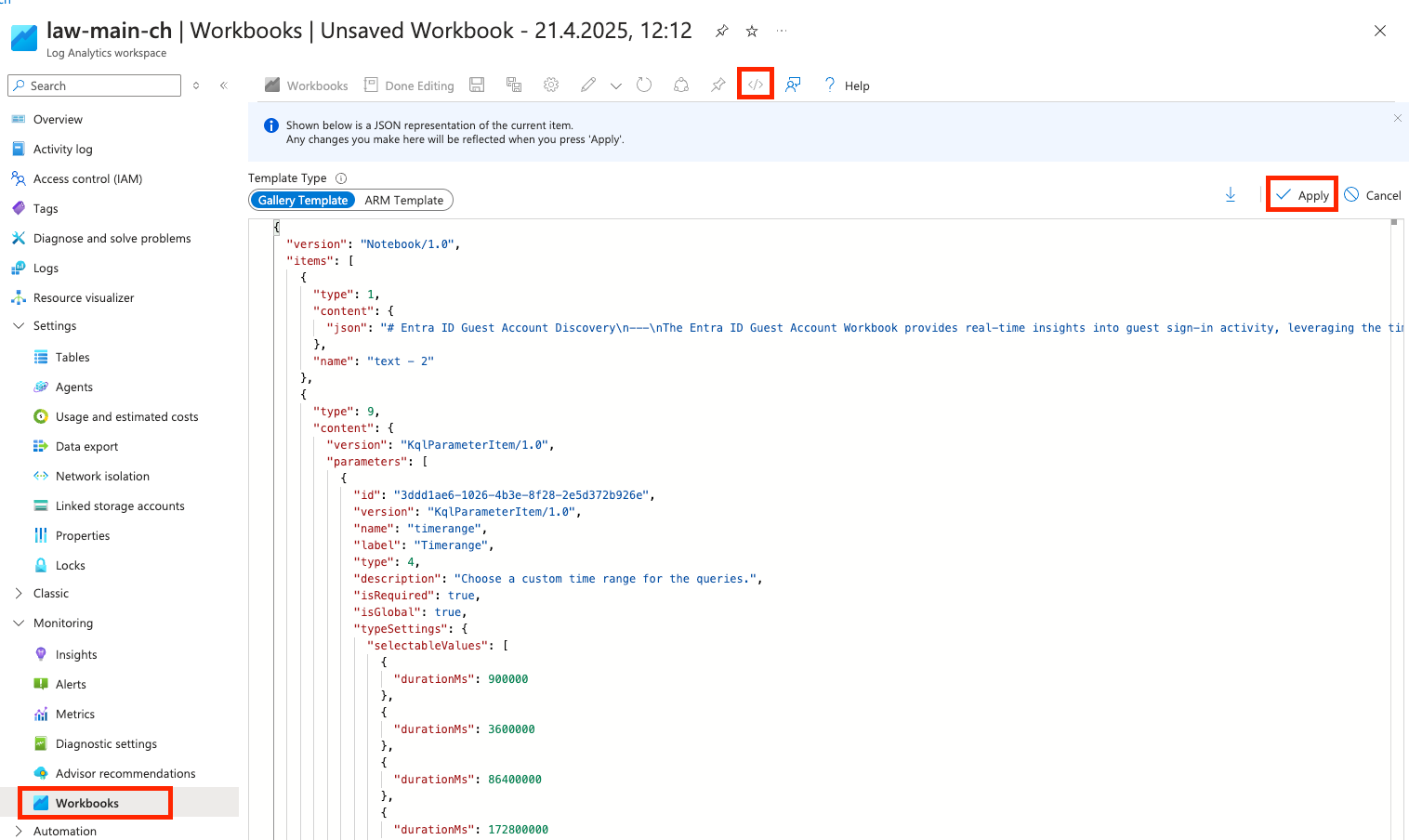Click the "text - 2" name value

[401, 361]
